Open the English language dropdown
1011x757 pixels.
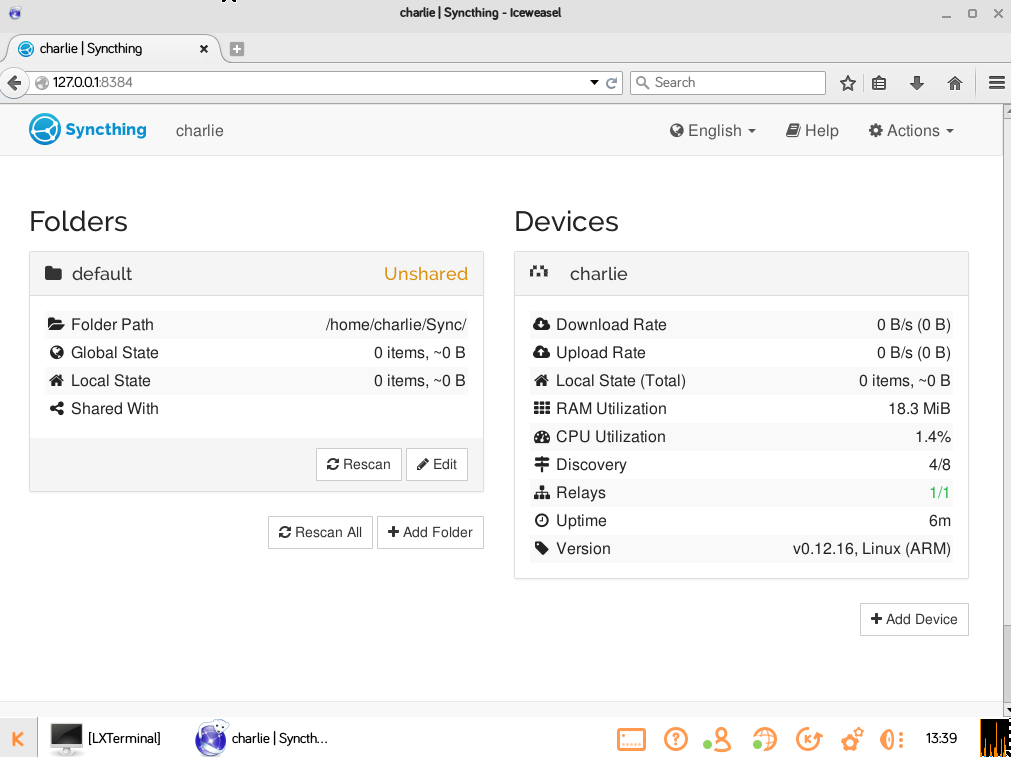(x=712, y=130)
